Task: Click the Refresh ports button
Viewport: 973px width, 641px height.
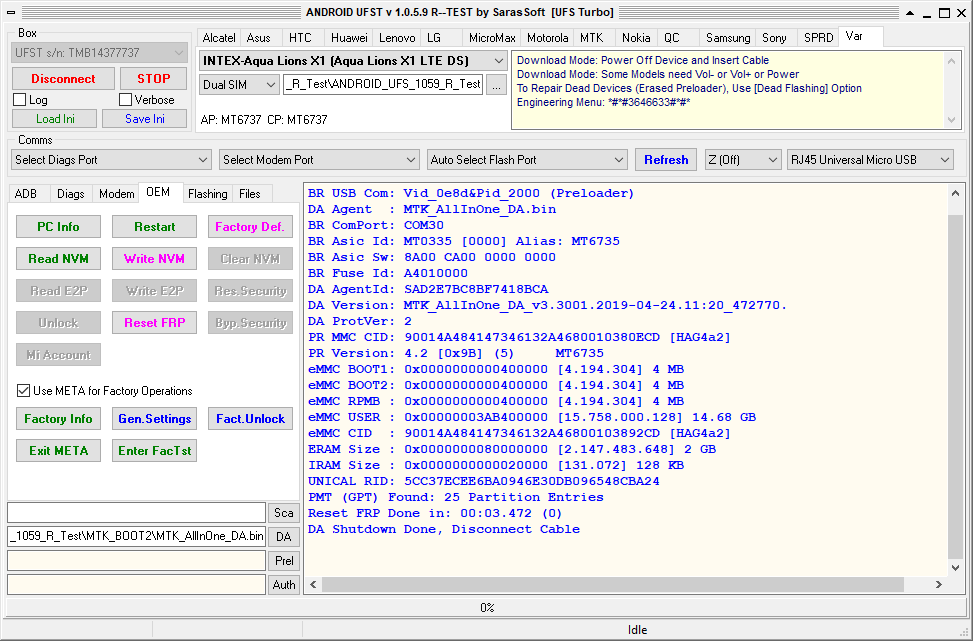Action: (x=665, y=160)
